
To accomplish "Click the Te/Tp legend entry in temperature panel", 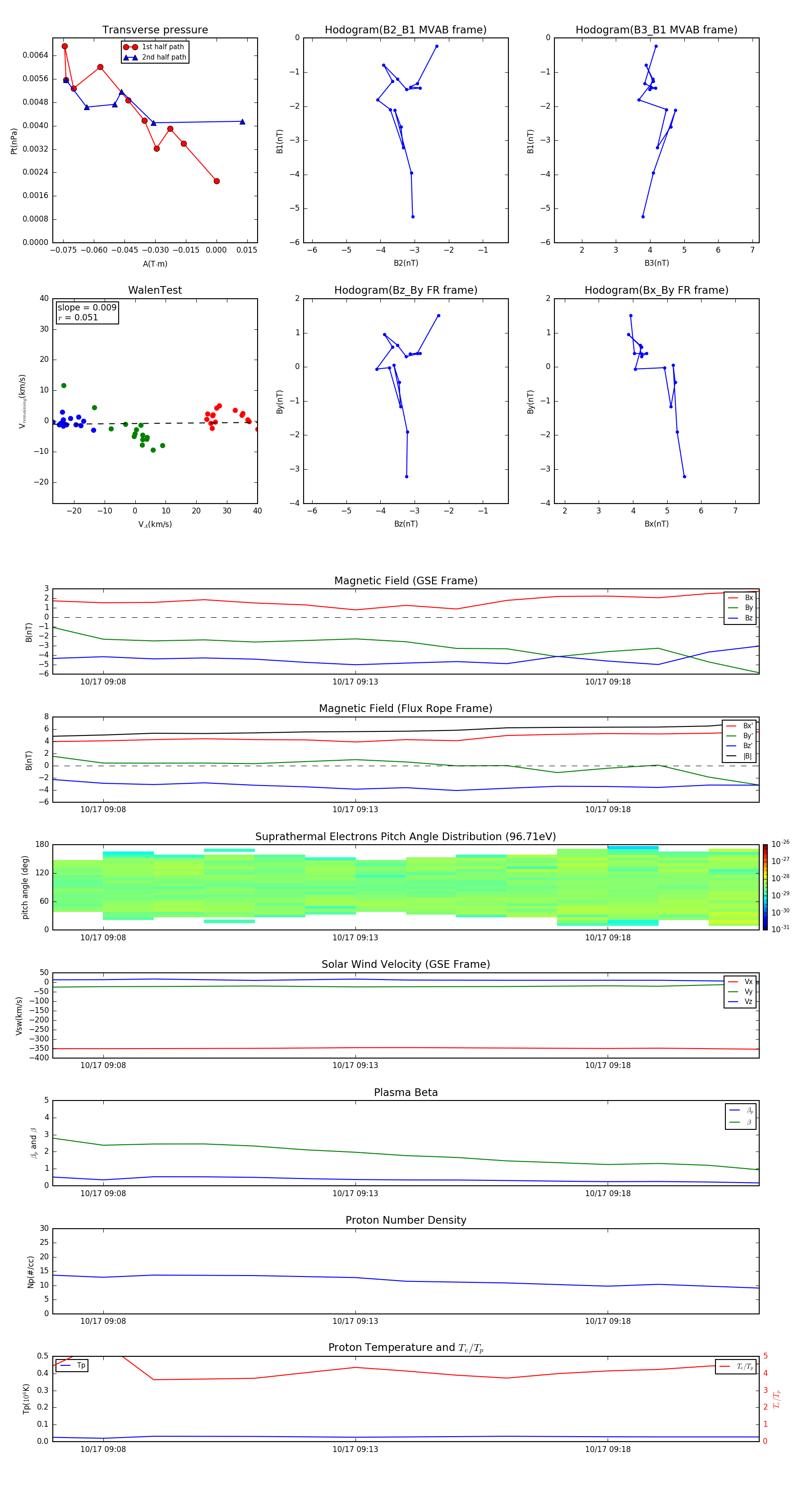I will (x=736, y=1366).
